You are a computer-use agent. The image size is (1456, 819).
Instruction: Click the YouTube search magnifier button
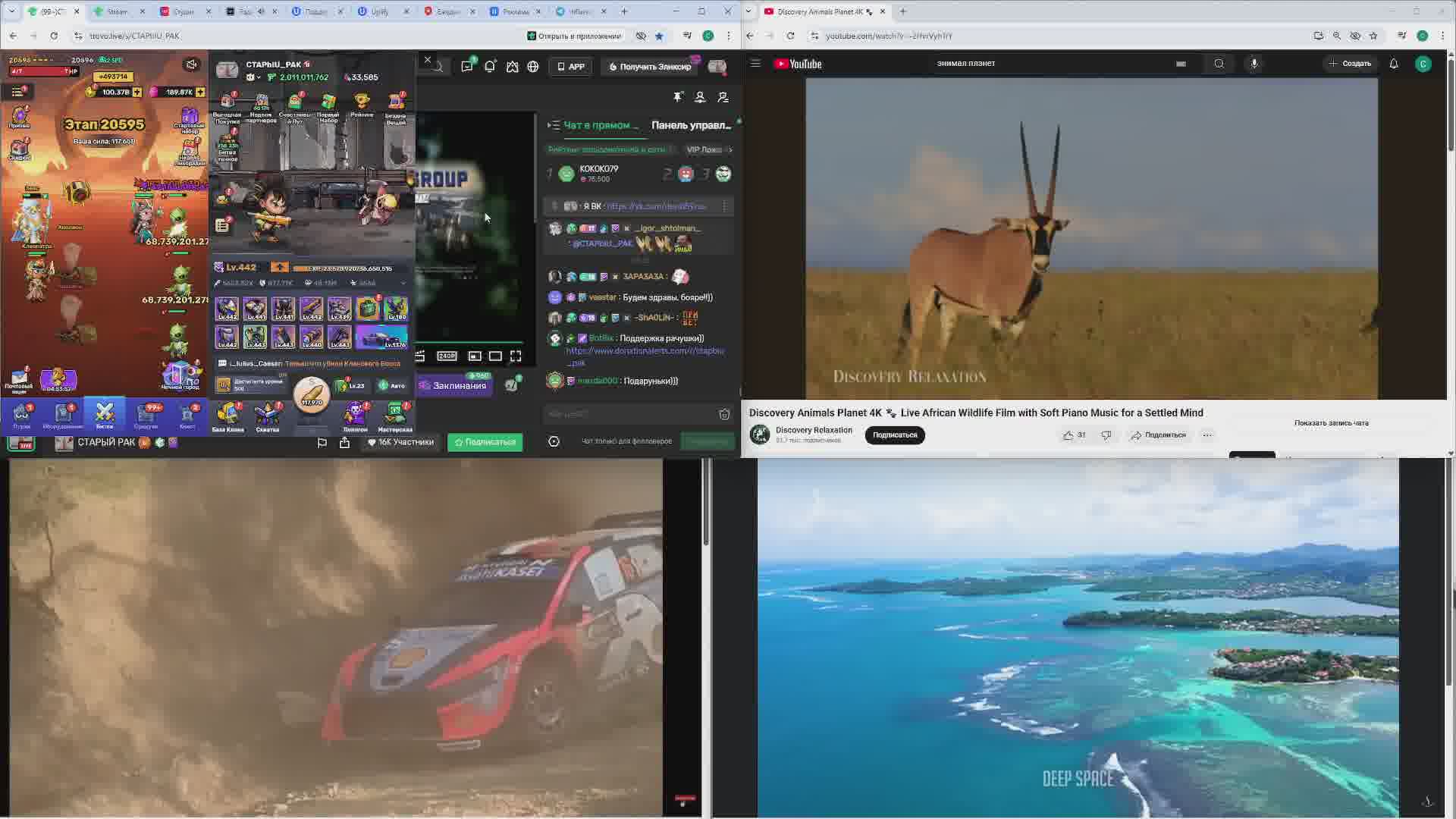click(1219, 64)
